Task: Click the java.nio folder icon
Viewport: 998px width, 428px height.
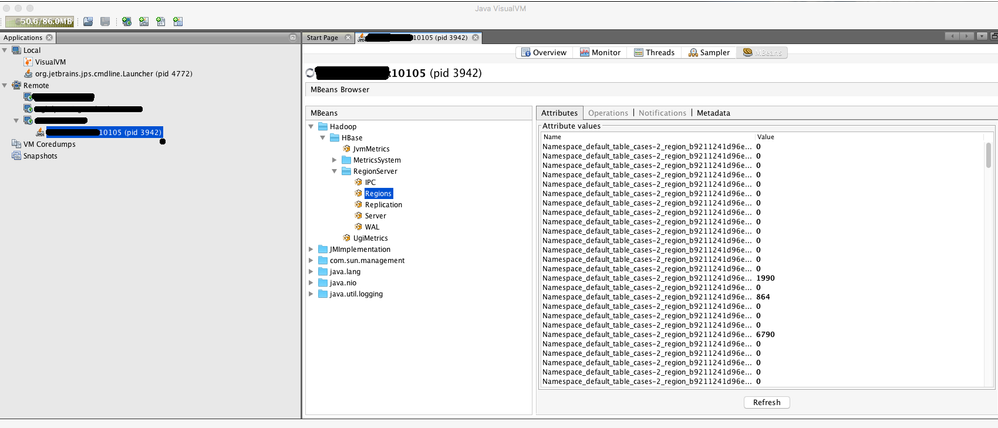Action: pyautogui.click(x=323, y=283)
